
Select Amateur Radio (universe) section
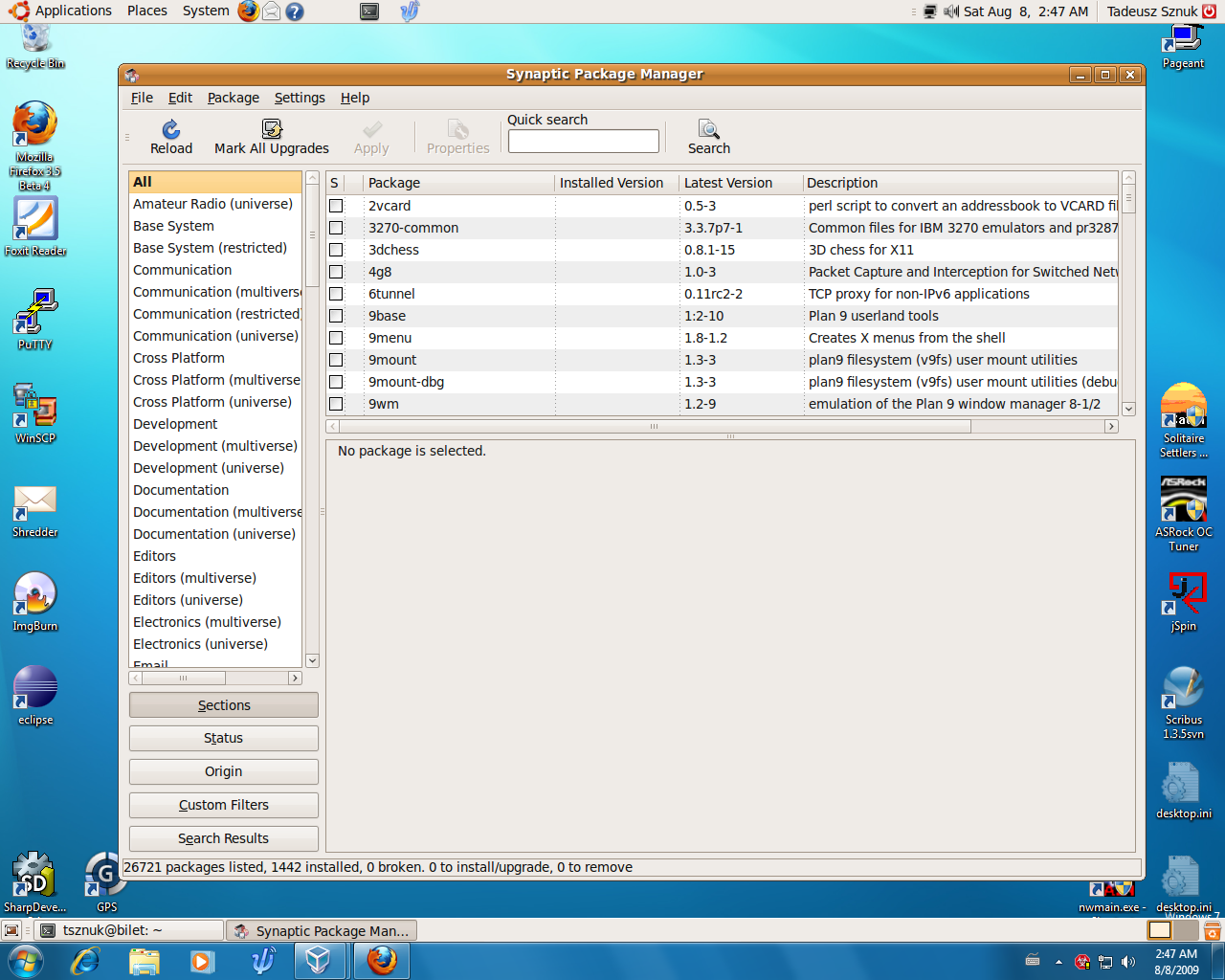click(215, 204)
